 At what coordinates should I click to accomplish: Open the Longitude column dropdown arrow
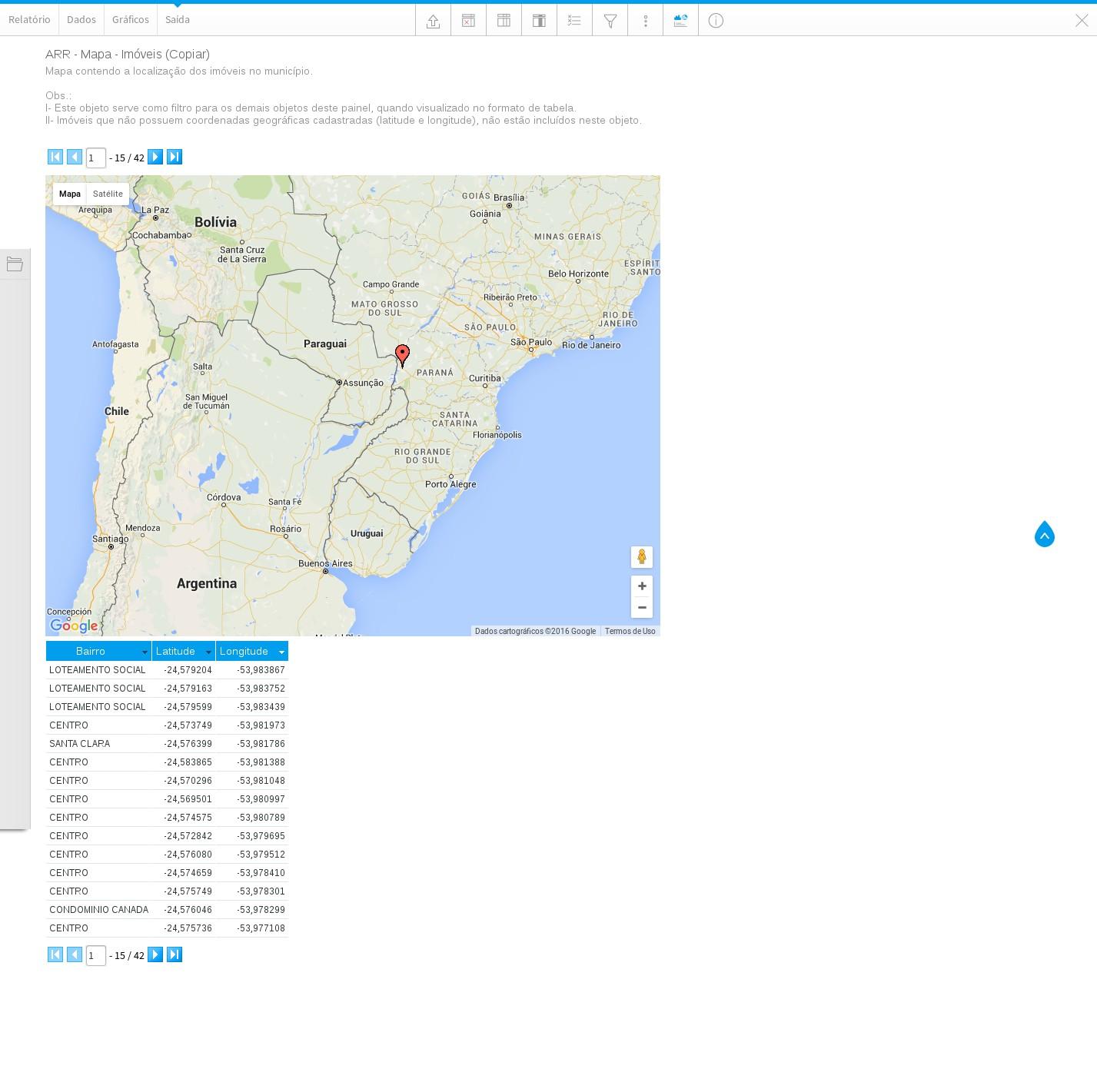(282, 652)
